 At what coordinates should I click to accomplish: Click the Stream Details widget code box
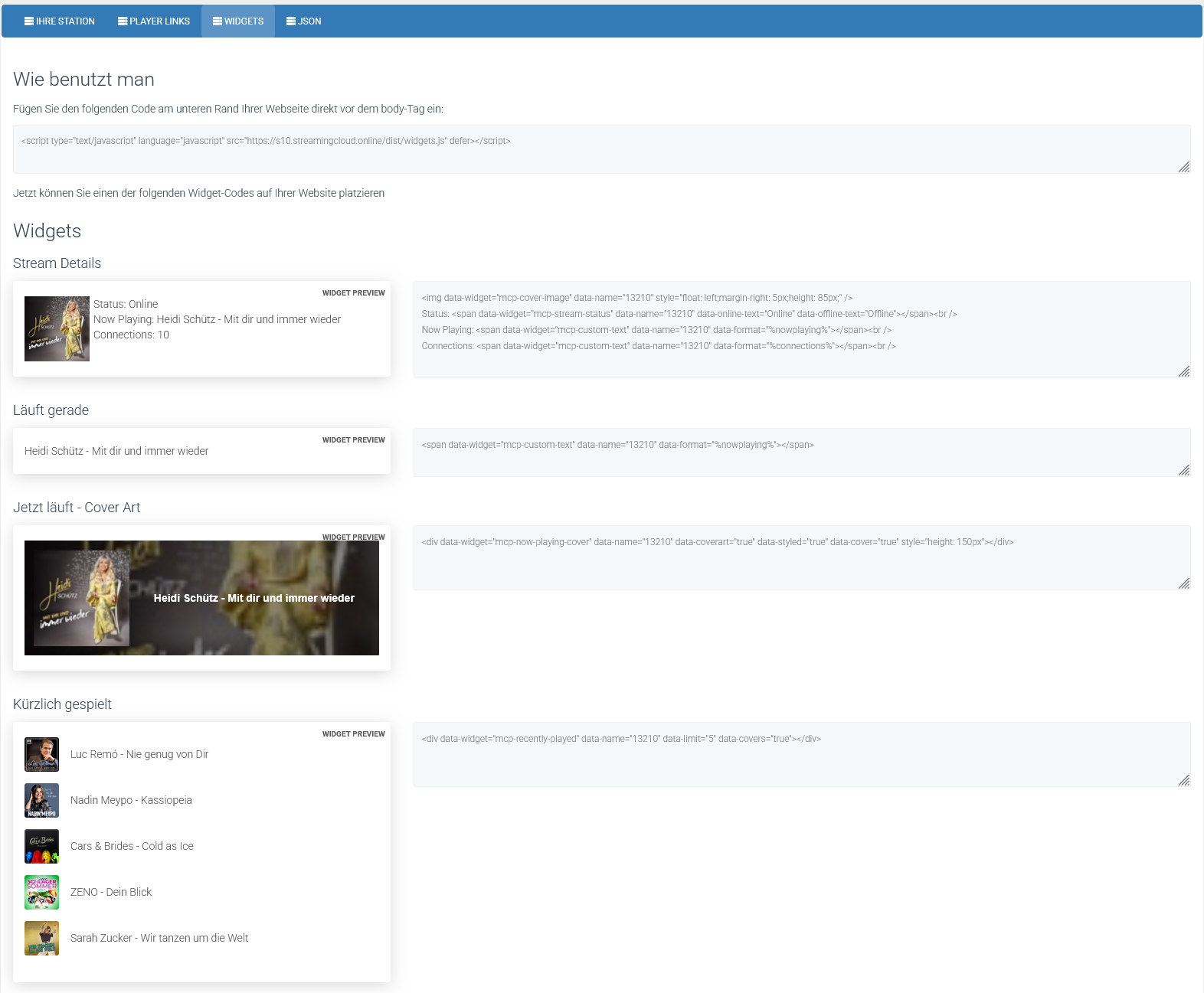pos(801,329)
